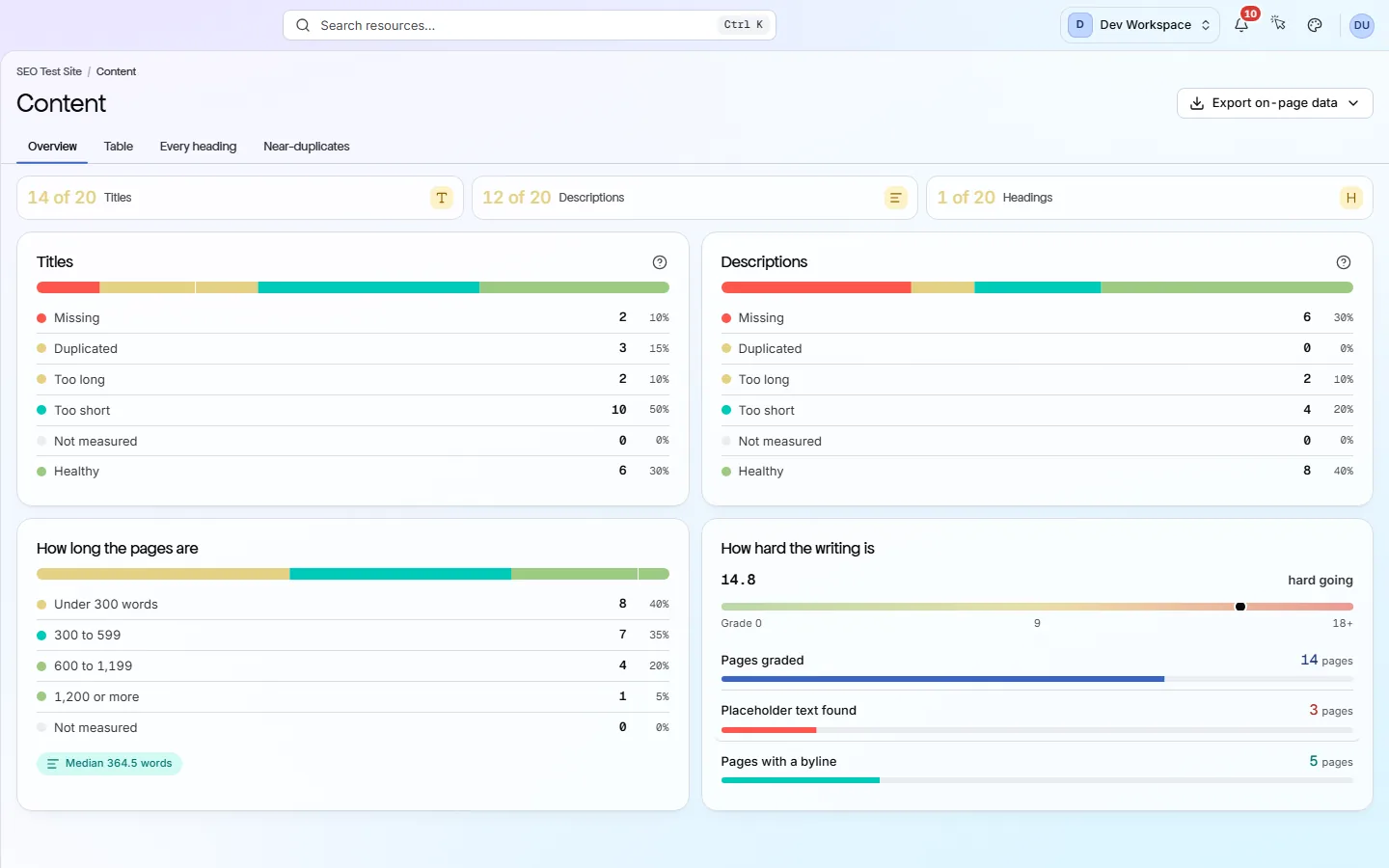Viewport: 1389px width, 868px height.
Task: Click the 5 pages byline count
Action: 1330,761
